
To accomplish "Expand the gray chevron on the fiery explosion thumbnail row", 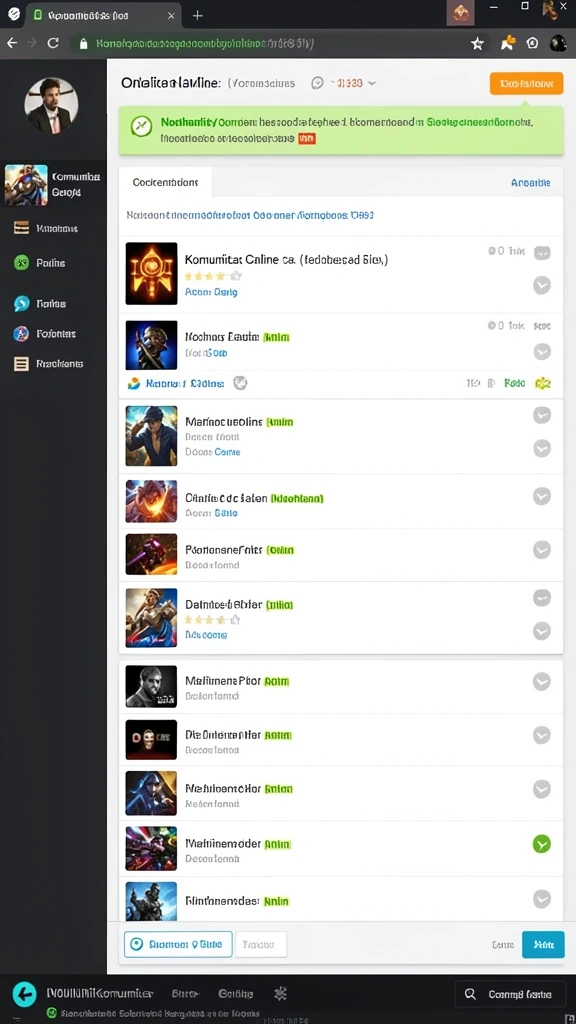I will coord(541,497).
